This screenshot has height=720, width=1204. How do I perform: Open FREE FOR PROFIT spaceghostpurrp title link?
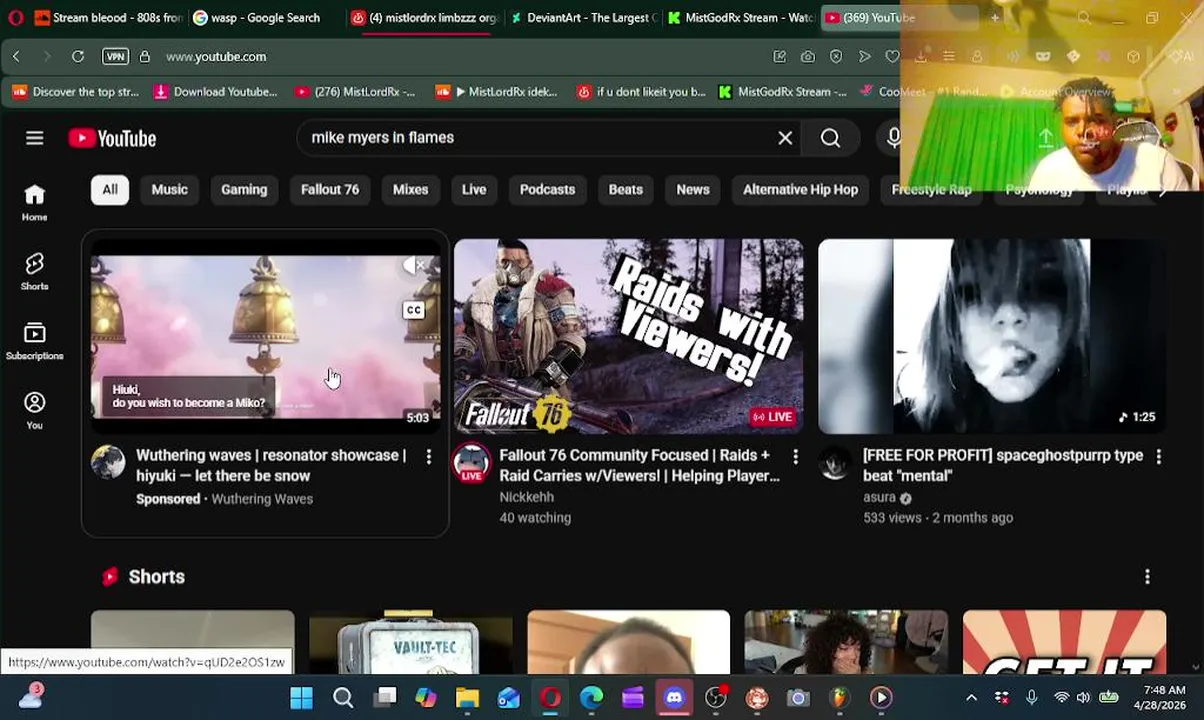[x=1003, y=465]
